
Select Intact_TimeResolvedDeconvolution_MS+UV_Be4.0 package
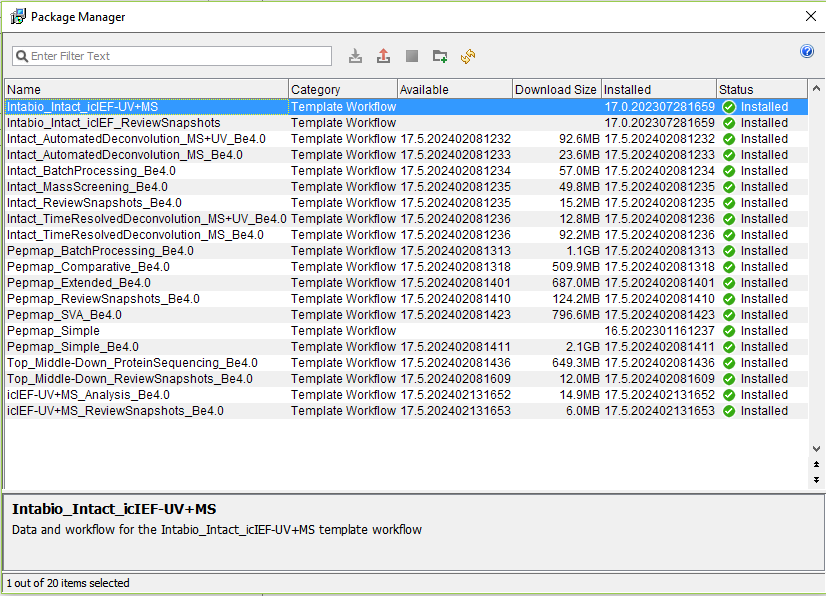[406, 219]
